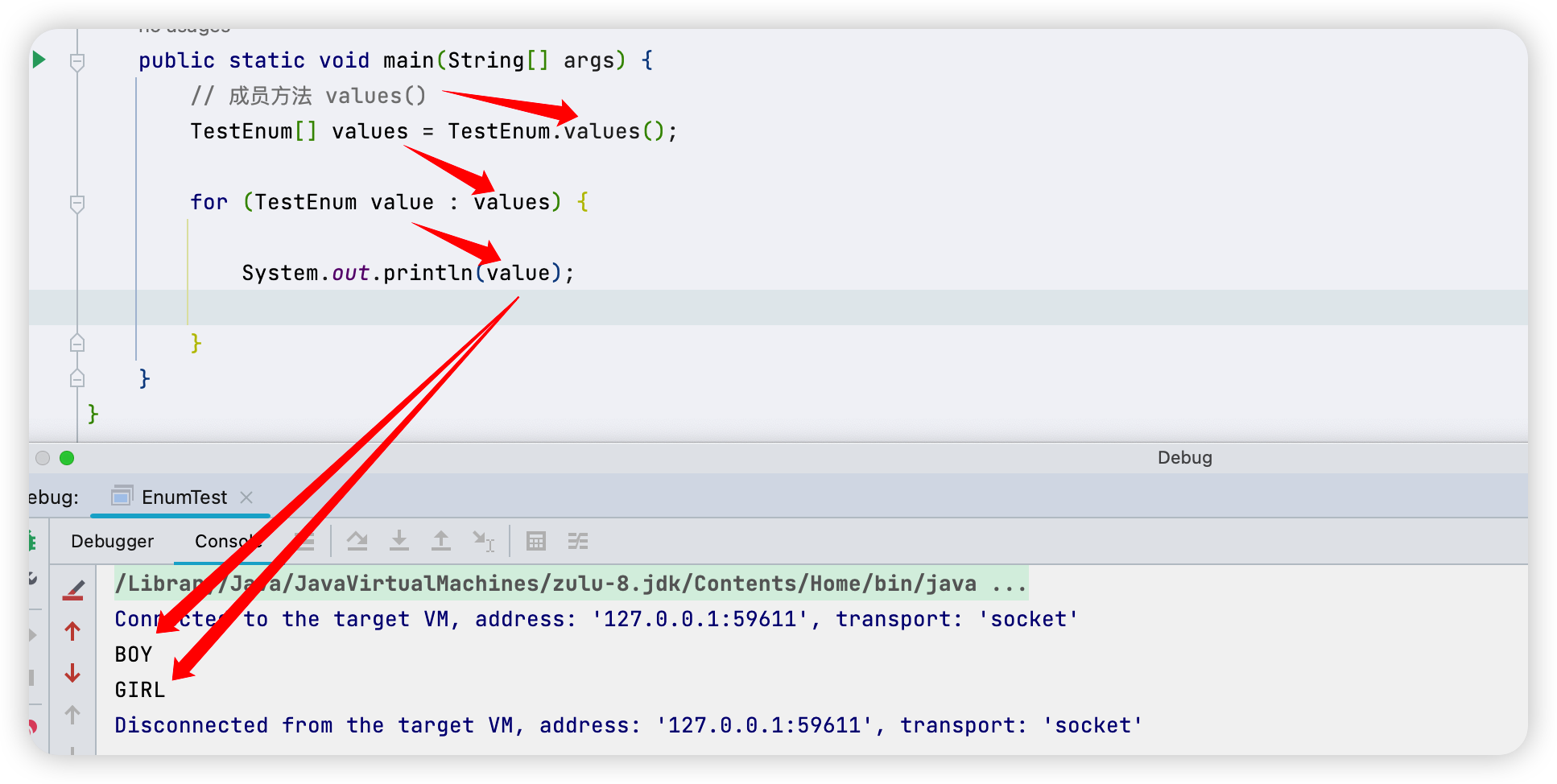The height and width of the screenshot is (784, 1557).
Task: Click the green window zoom button
Action: click(x=67, y=458)
